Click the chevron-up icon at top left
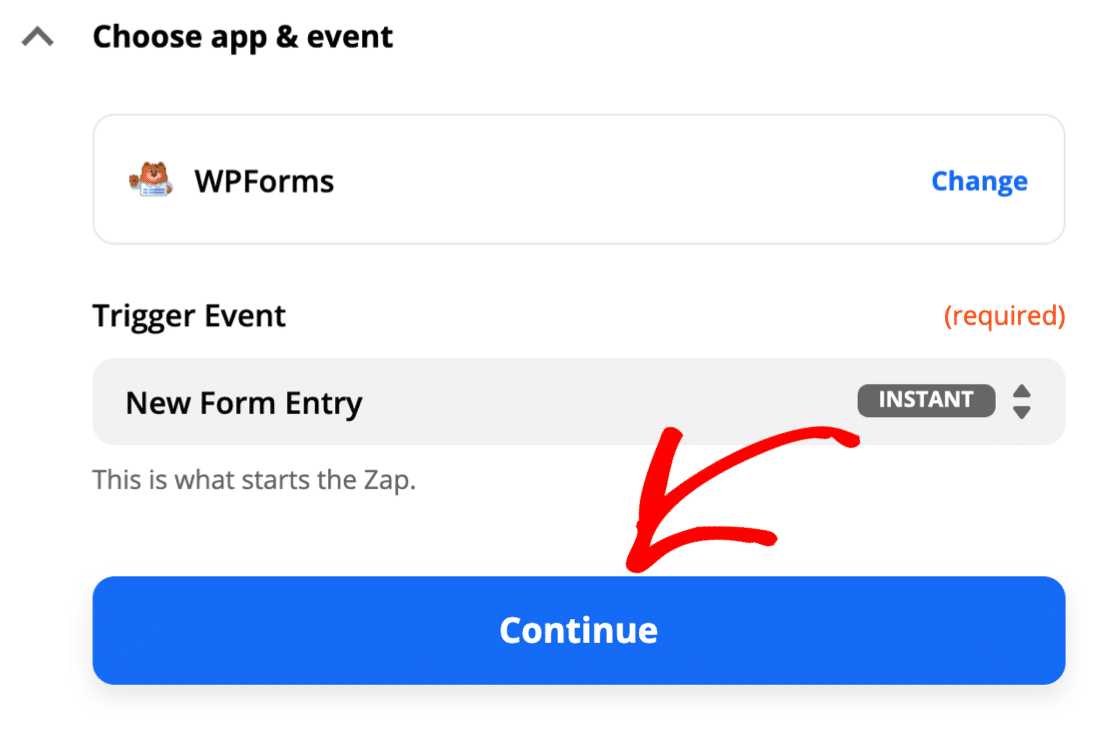The image size is (1116, 732). pyautogui.click(x=38, y=36)
